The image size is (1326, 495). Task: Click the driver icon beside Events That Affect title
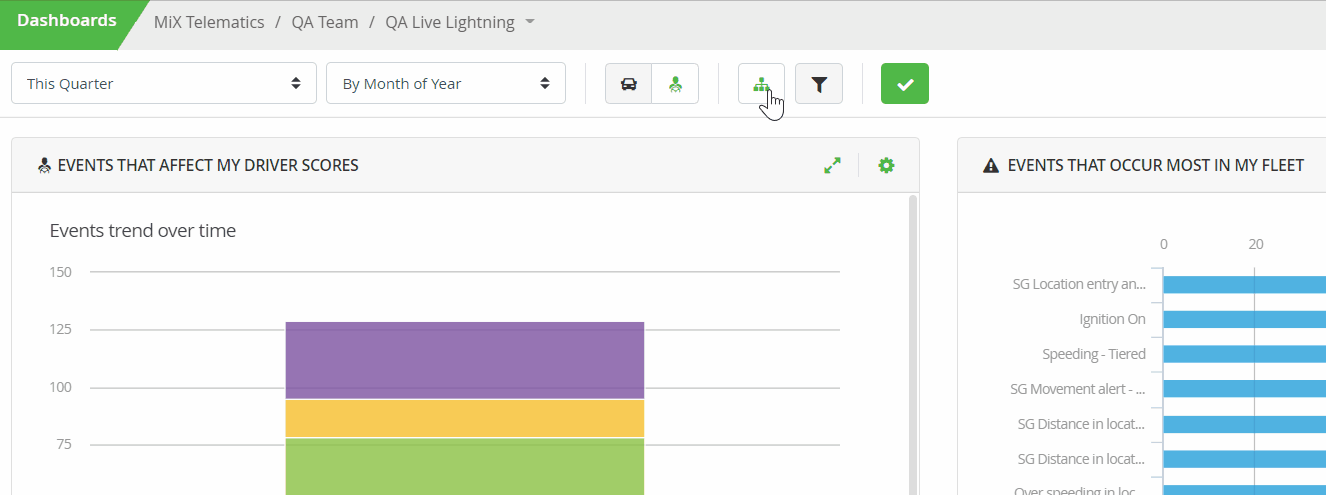coord(44,166)
